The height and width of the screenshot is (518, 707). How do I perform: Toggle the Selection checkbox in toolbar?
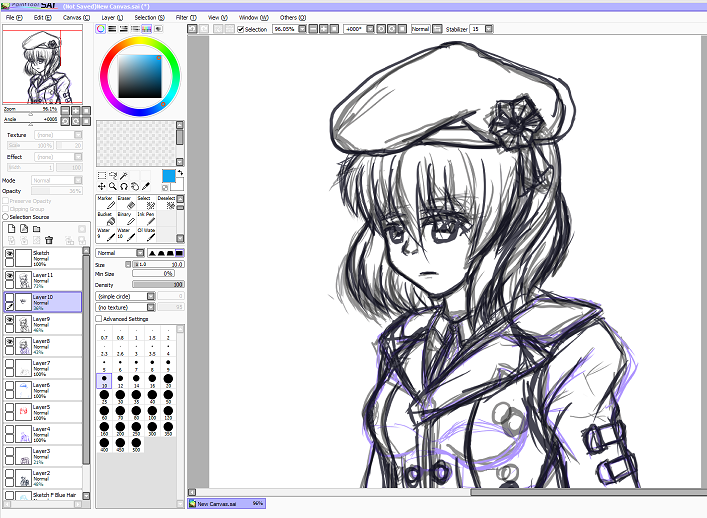pyautogui.click(x=240, y=29)
